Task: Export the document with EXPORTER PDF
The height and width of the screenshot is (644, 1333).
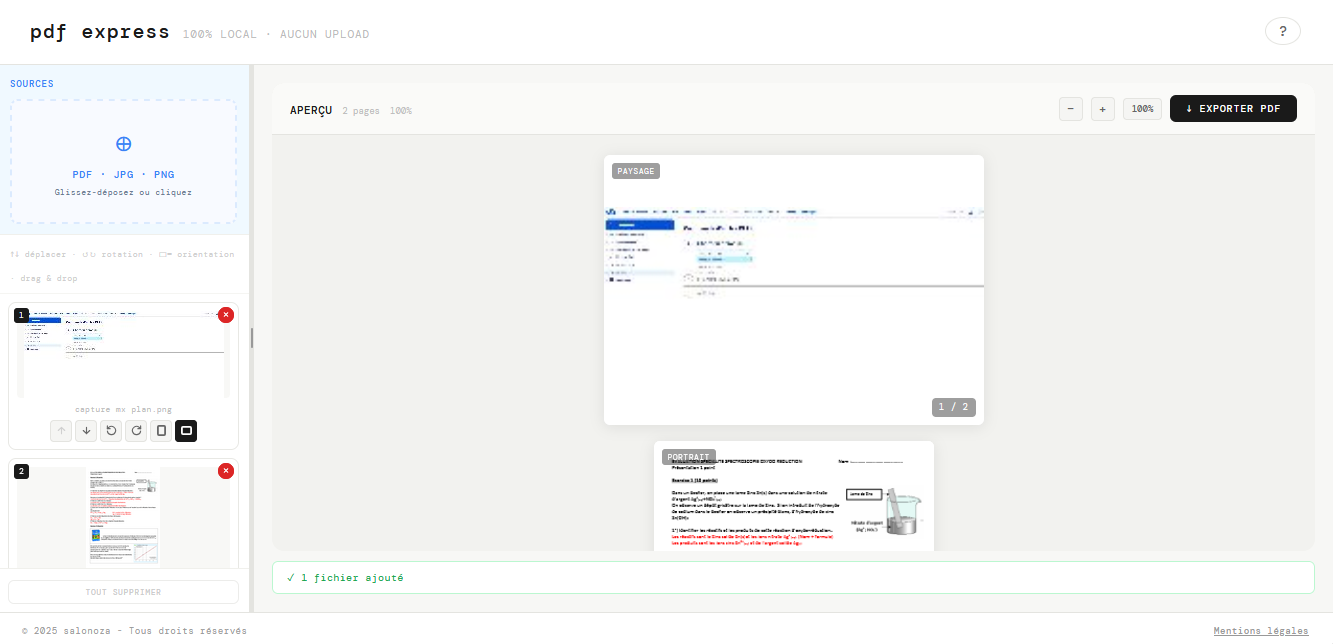Action: coord(1233,108)
